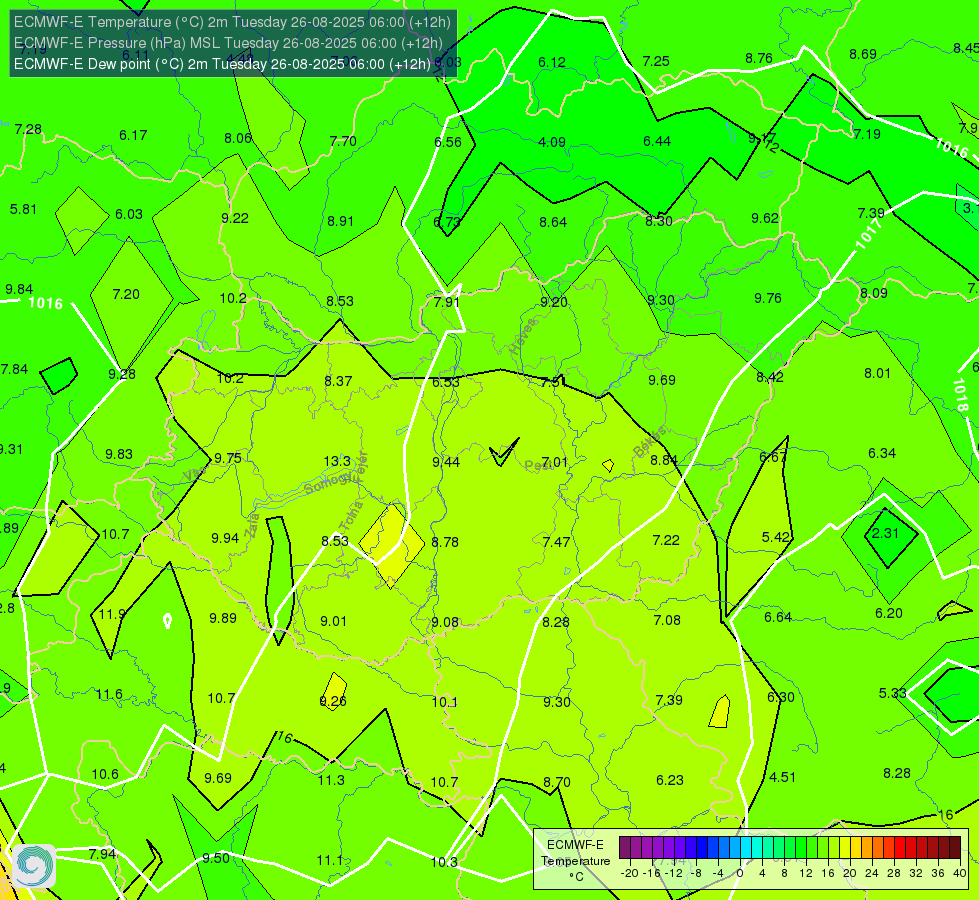Click the 6.44 dew point value

[x=657, y=142]
